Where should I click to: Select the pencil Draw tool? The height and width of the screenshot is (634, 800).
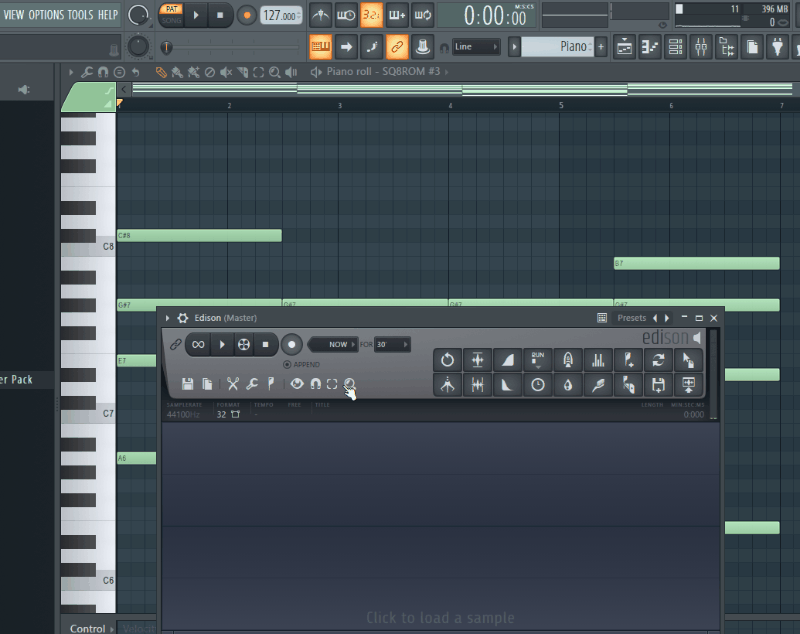coord(161,72)
